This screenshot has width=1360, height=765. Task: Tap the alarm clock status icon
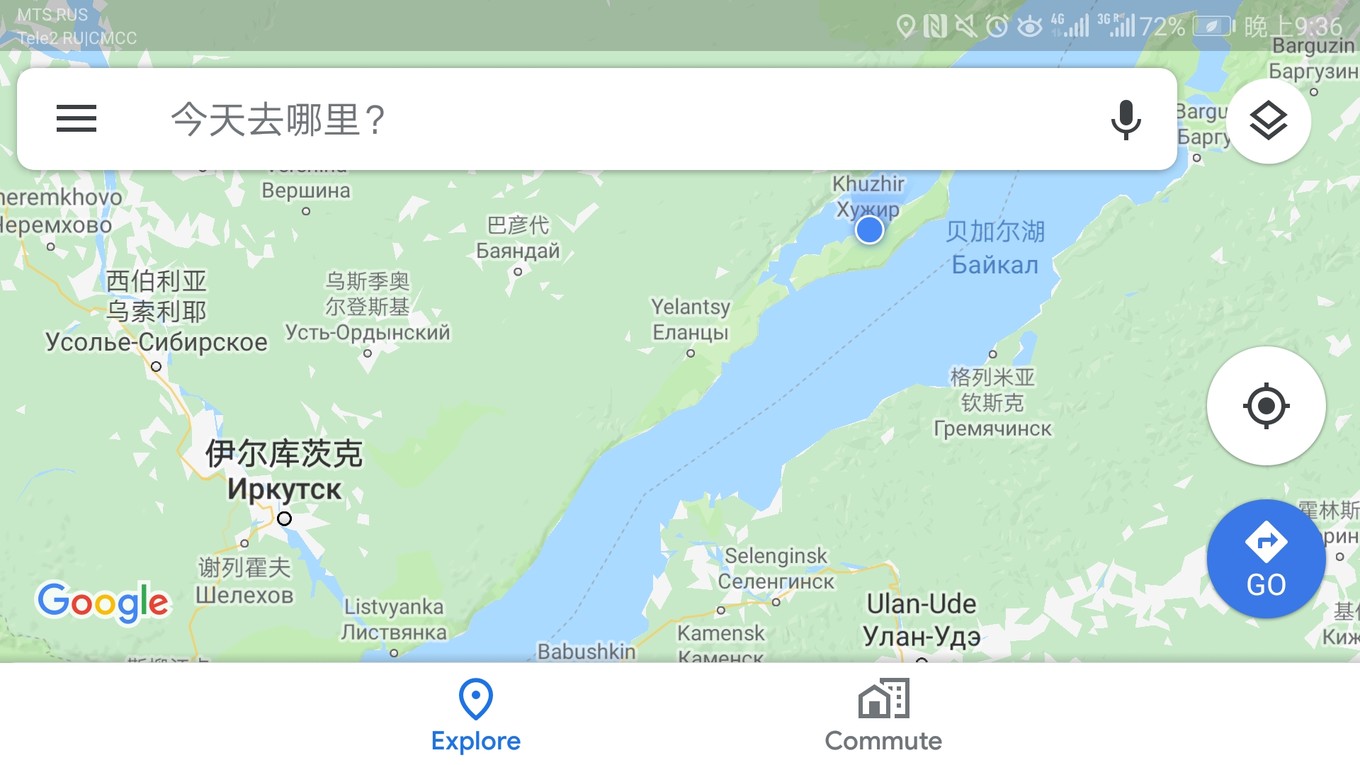996,26
